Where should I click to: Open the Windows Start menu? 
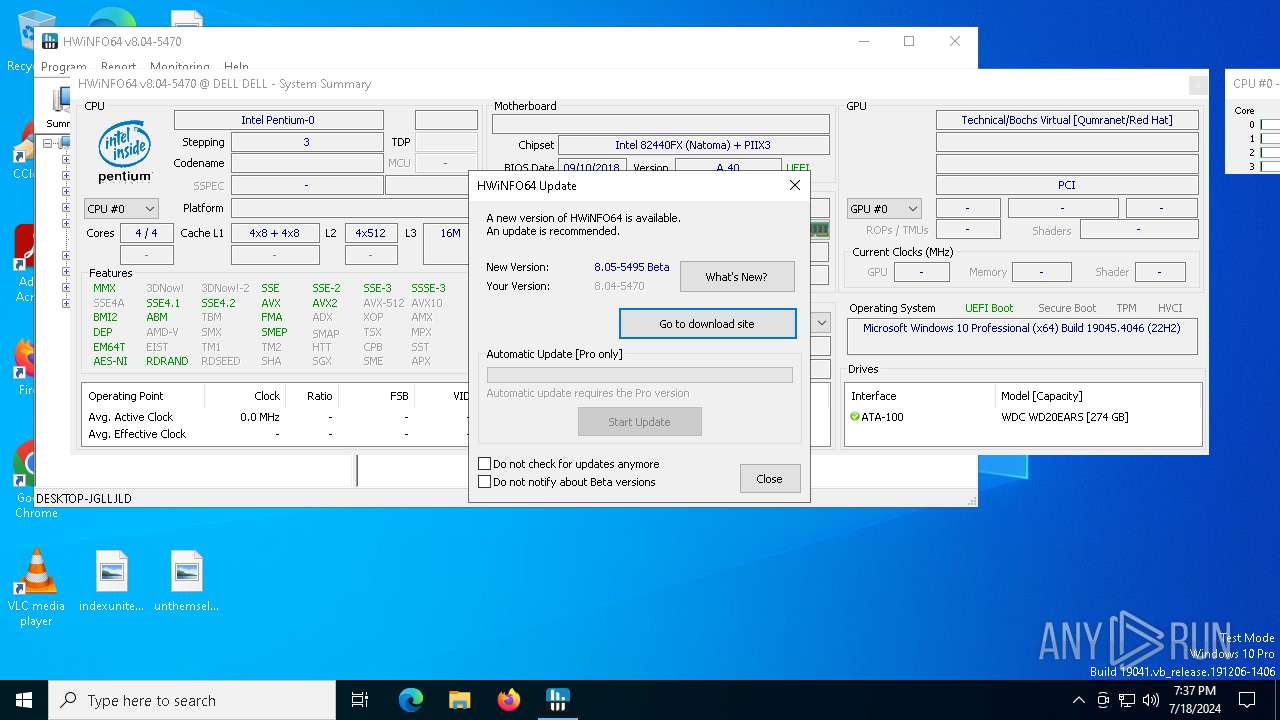click(24, 700)
